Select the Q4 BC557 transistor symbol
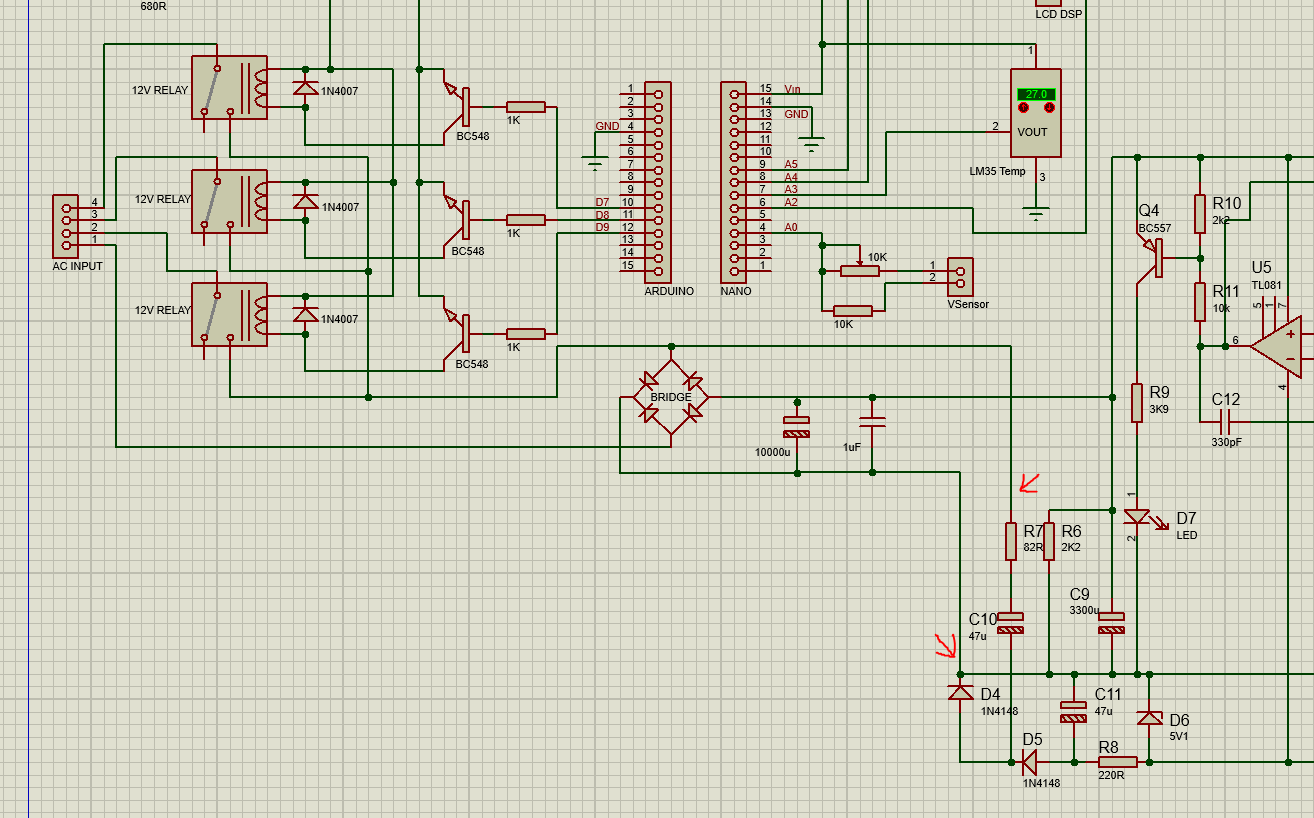 click(x=1150, y=258)
